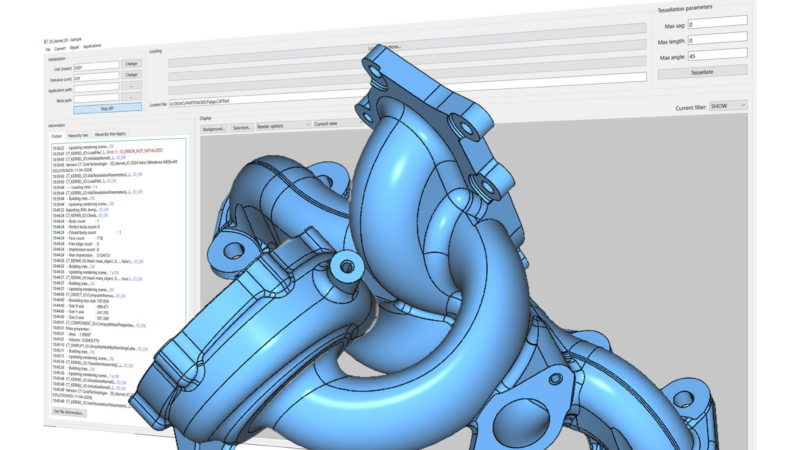
Task: Click the Tessellate button
Action: (703, 72)
